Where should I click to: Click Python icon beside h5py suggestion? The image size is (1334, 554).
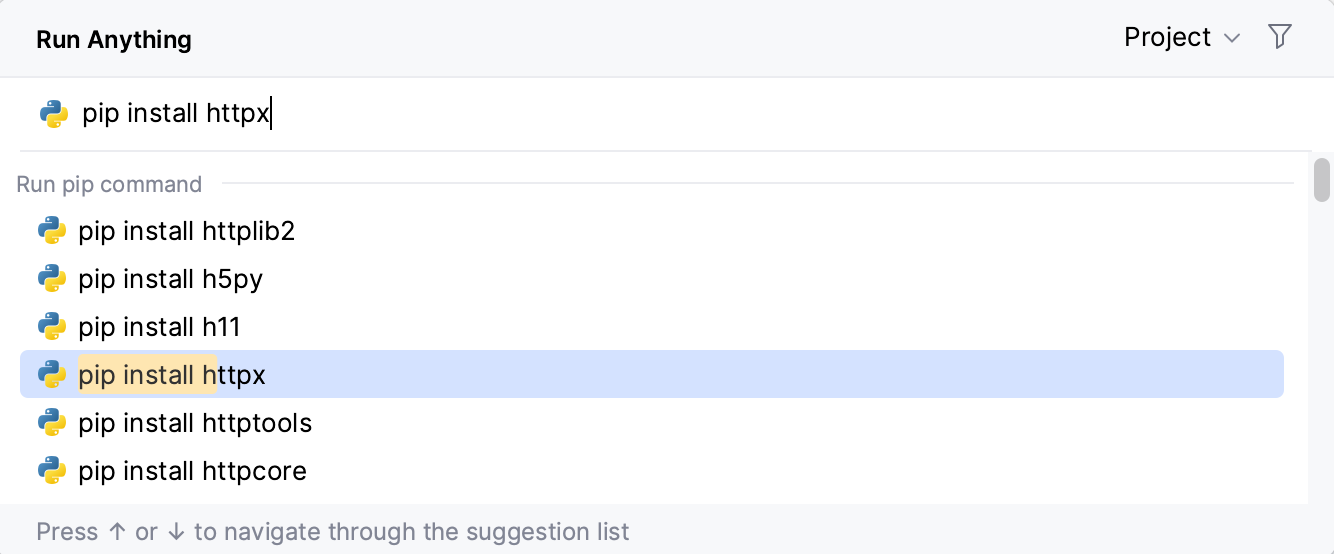[52, 279]
